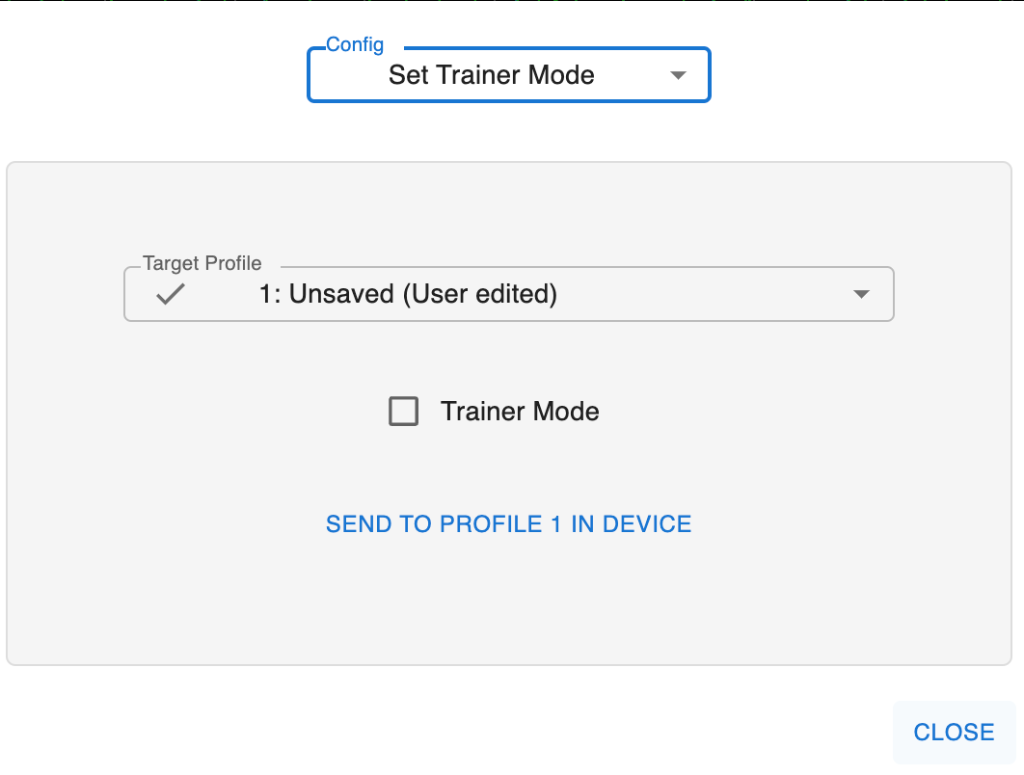Click the word "Mode" beside the checkbox

[567, 412]
